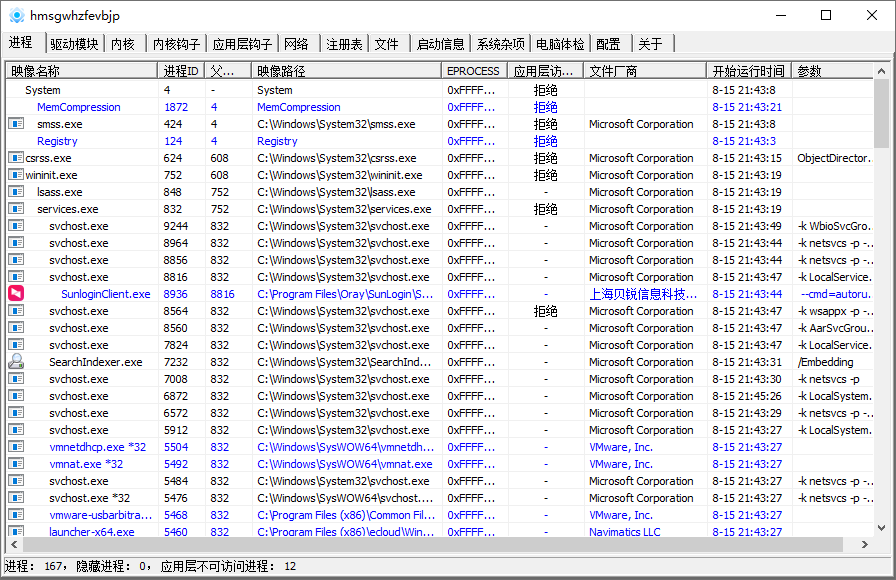Screen dimensions: 896x580
Task: Sort by 开始运行时间 column header
Action: point(749,71)
